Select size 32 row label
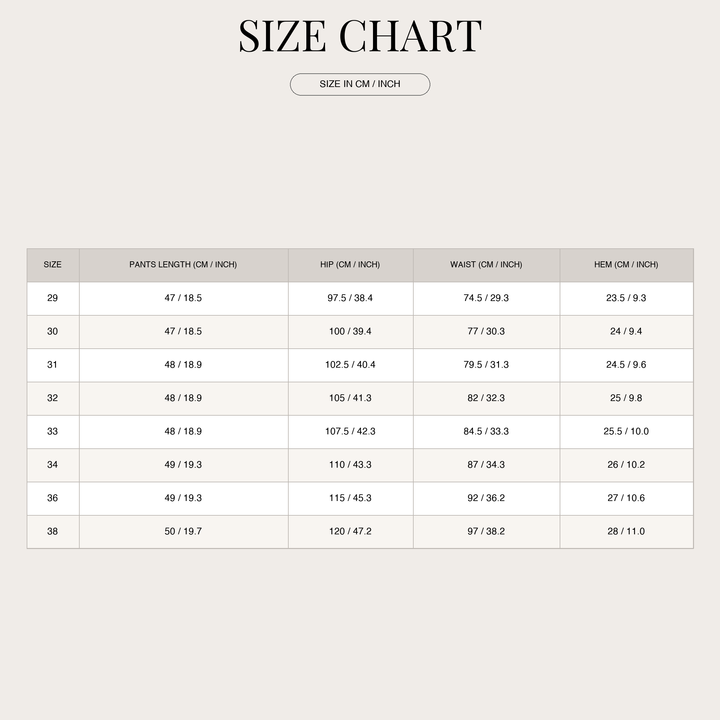 (52, 398)
